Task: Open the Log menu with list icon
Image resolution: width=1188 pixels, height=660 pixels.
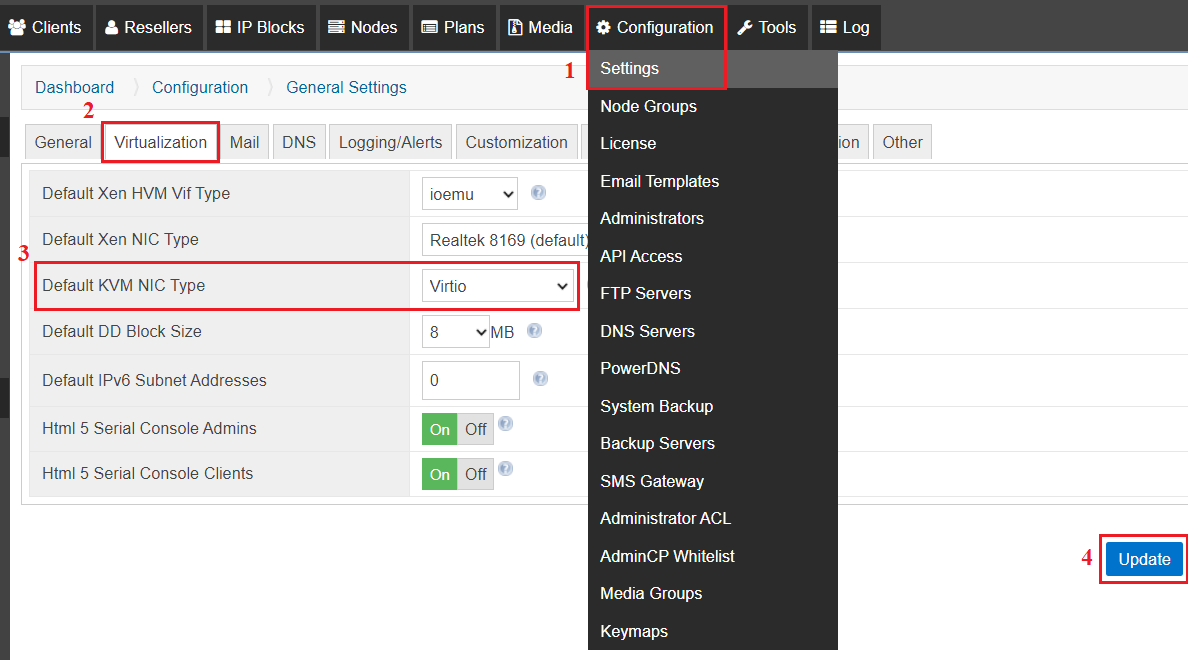Action: click(x=846, y=27)
